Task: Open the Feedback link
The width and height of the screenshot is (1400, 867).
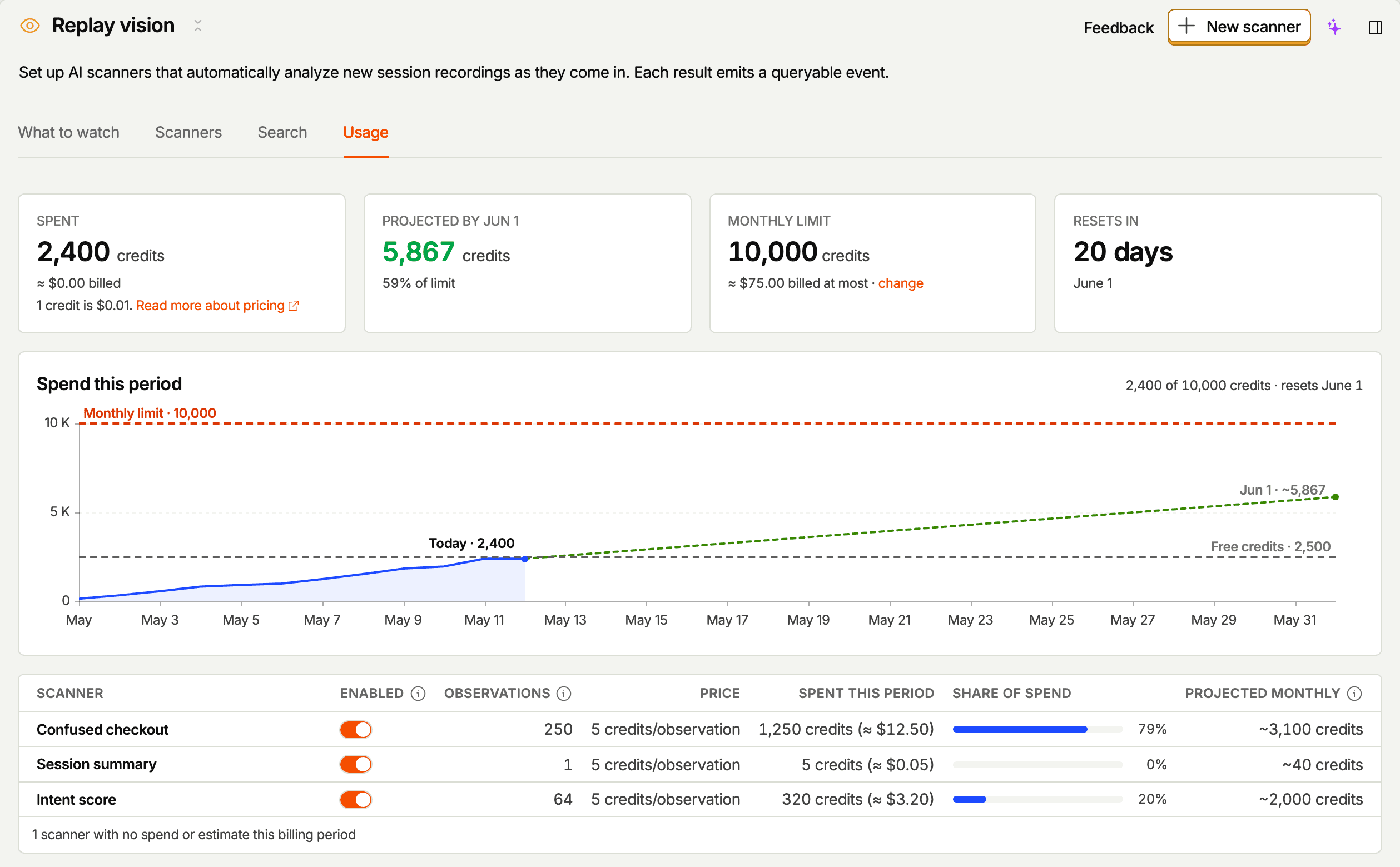Action: 1118,28
